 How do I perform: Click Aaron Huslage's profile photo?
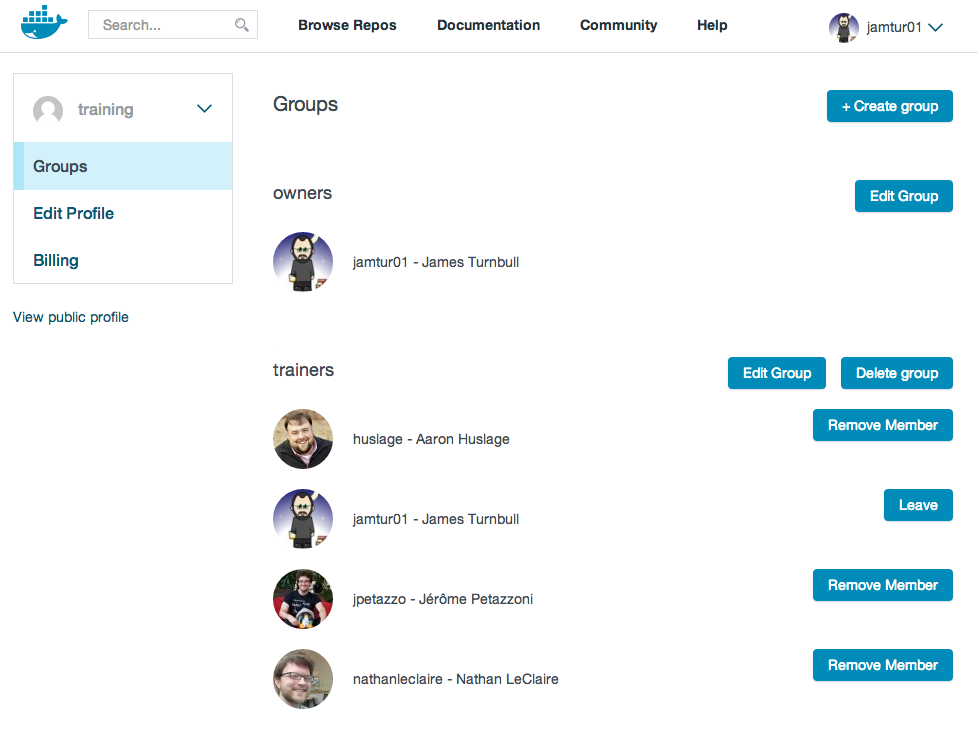point(303,439)
